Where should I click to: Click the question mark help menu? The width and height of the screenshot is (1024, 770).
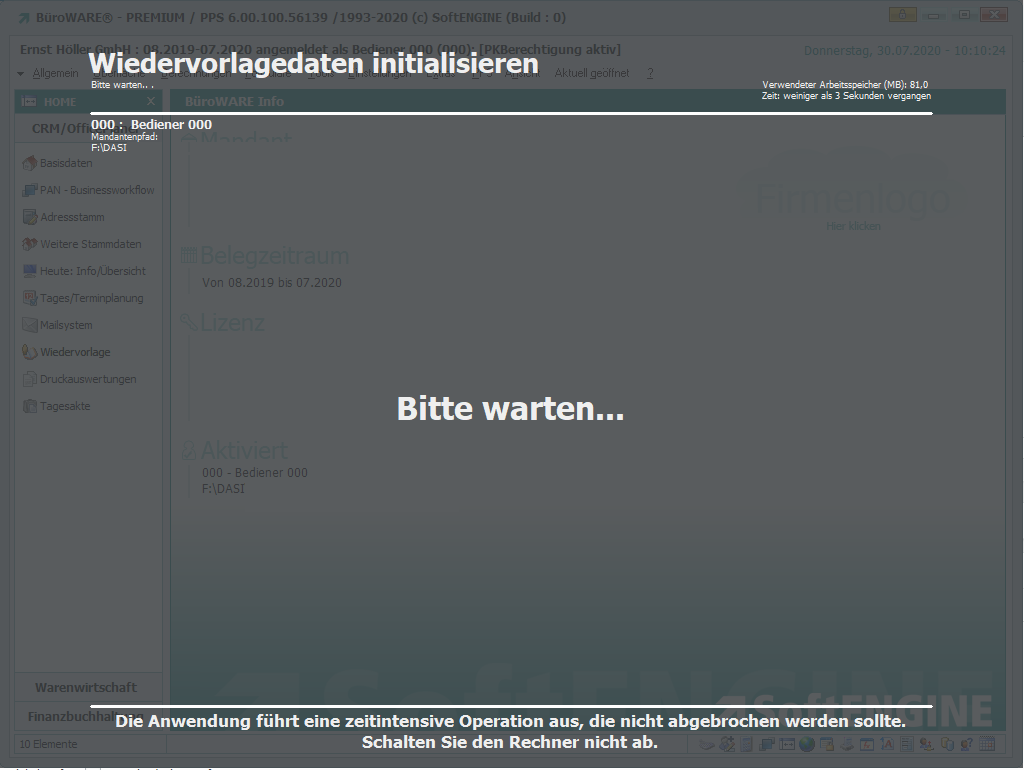(x=650, y=73)
